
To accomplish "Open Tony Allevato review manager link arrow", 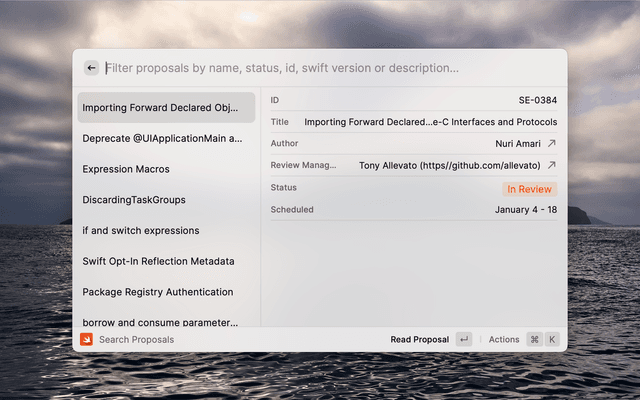I will (551, 165).
